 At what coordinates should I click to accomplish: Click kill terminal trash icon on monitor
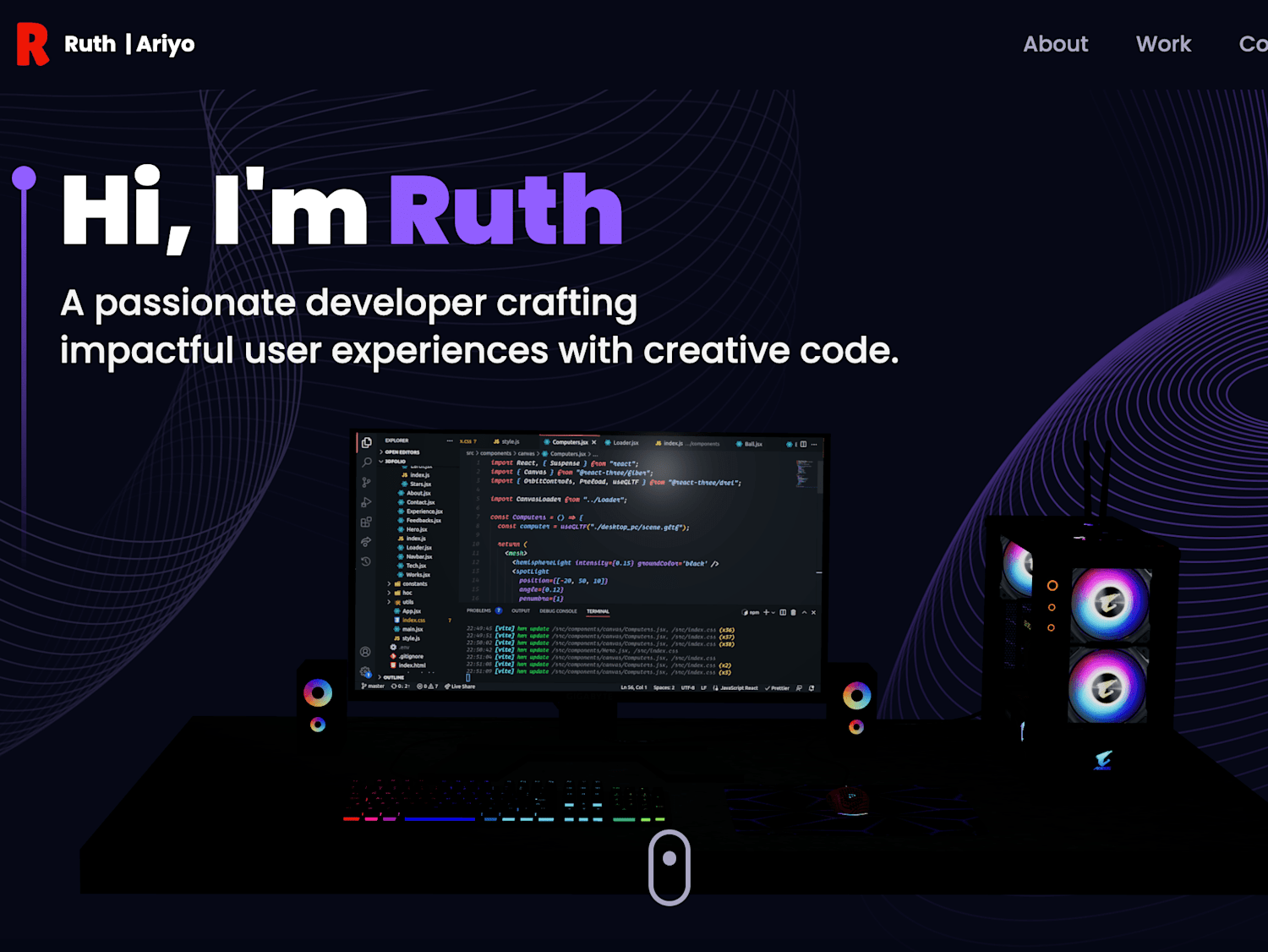793,612
